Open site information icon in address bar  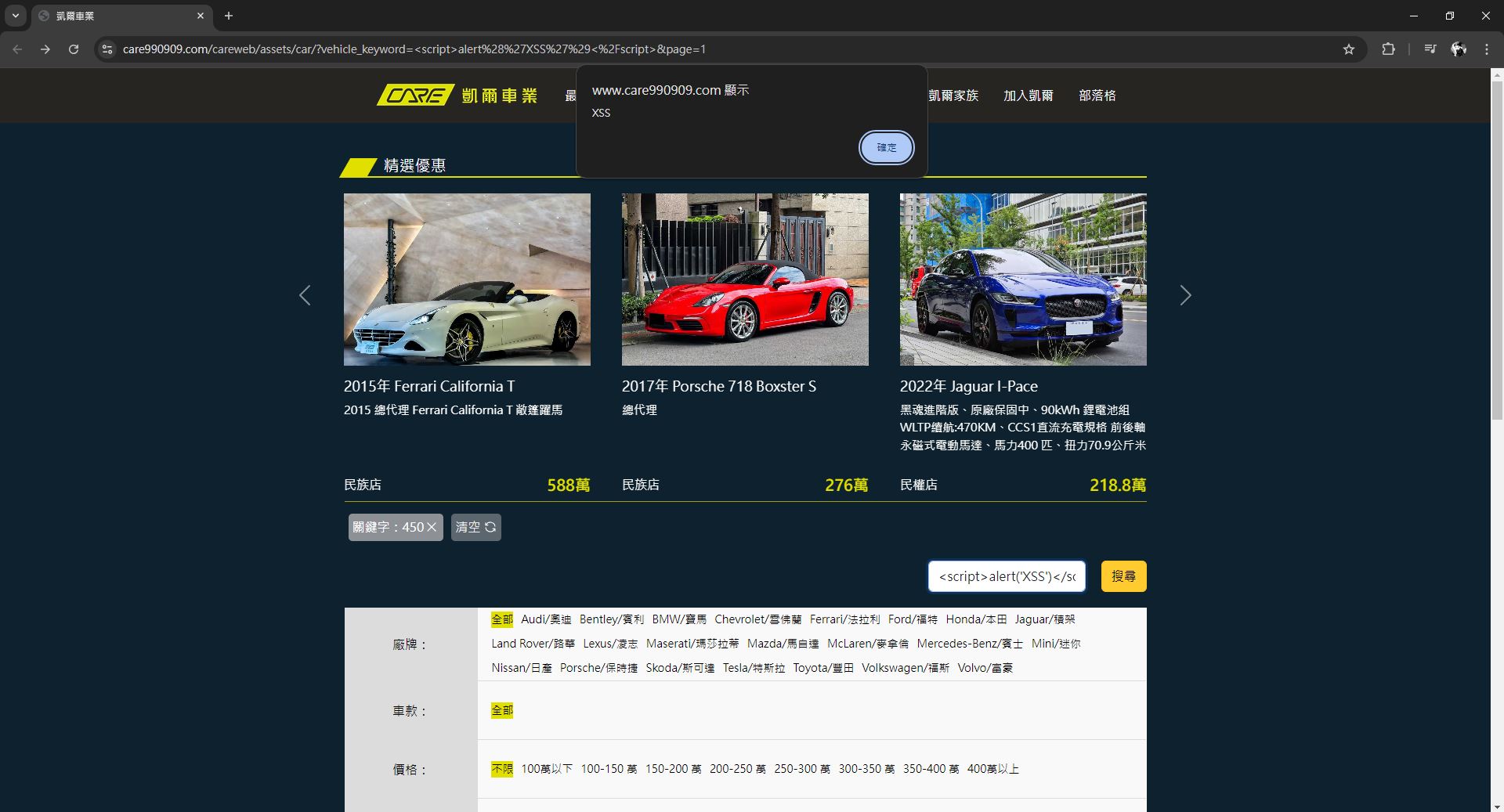click(x=107, y=49)
